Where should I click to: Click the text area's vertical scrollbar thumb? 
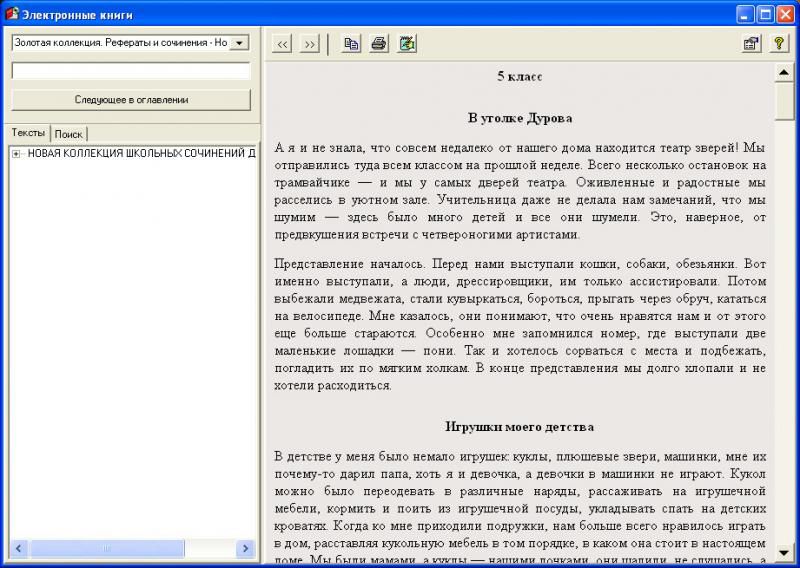click(x=784, y=103)
